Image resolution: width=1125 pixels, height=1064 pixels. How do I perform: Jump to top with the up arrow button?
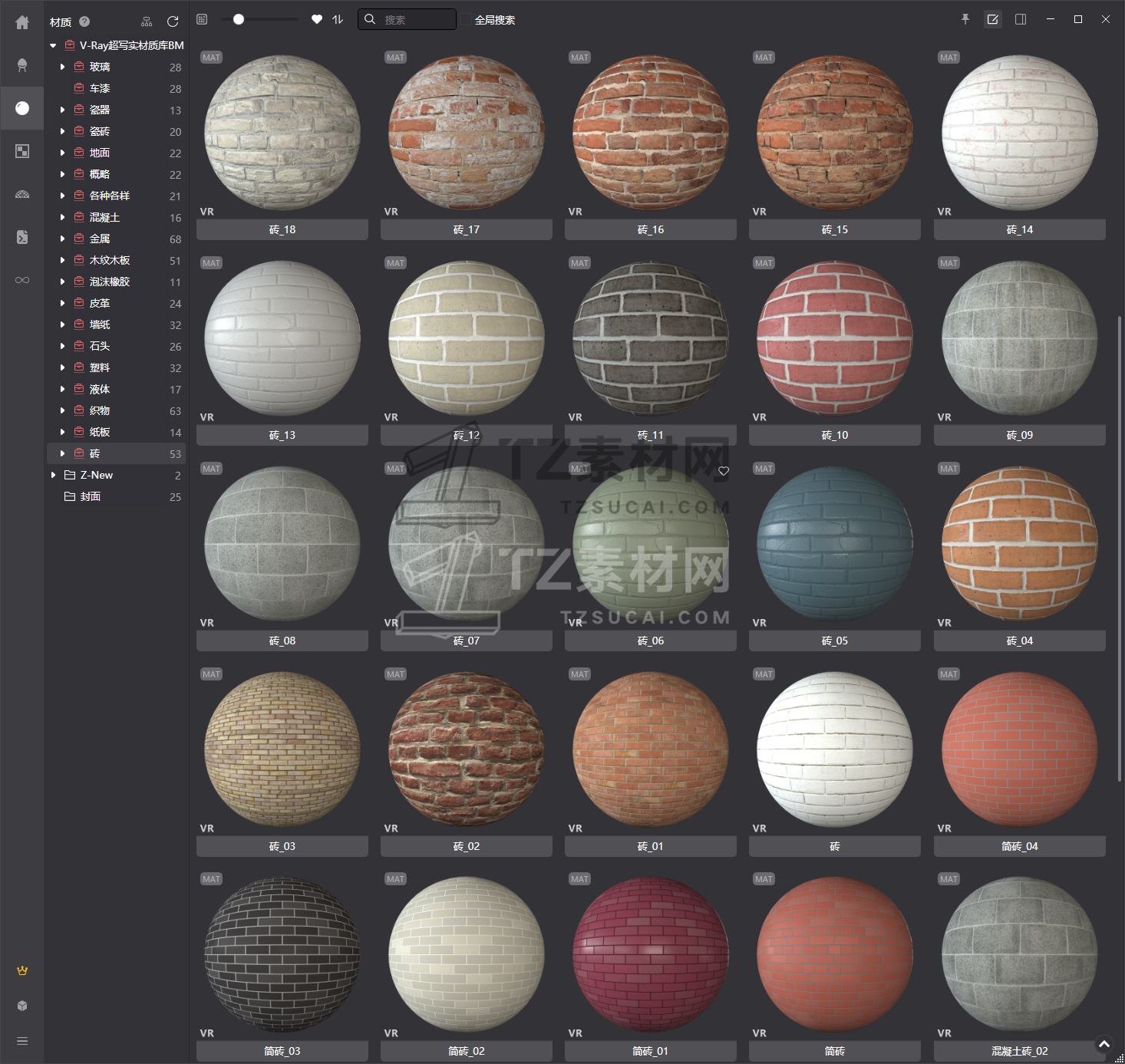coord(1104,1044)
